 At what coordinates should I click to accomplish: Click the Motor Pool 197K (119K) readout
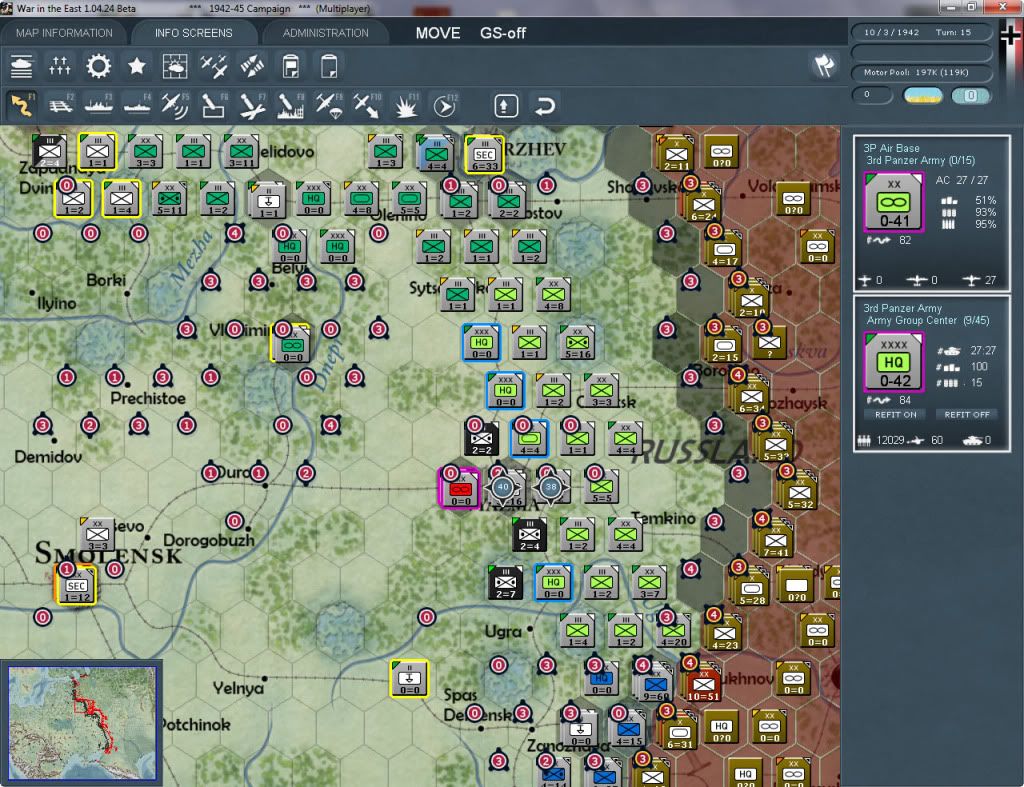(x=921, y=72)
